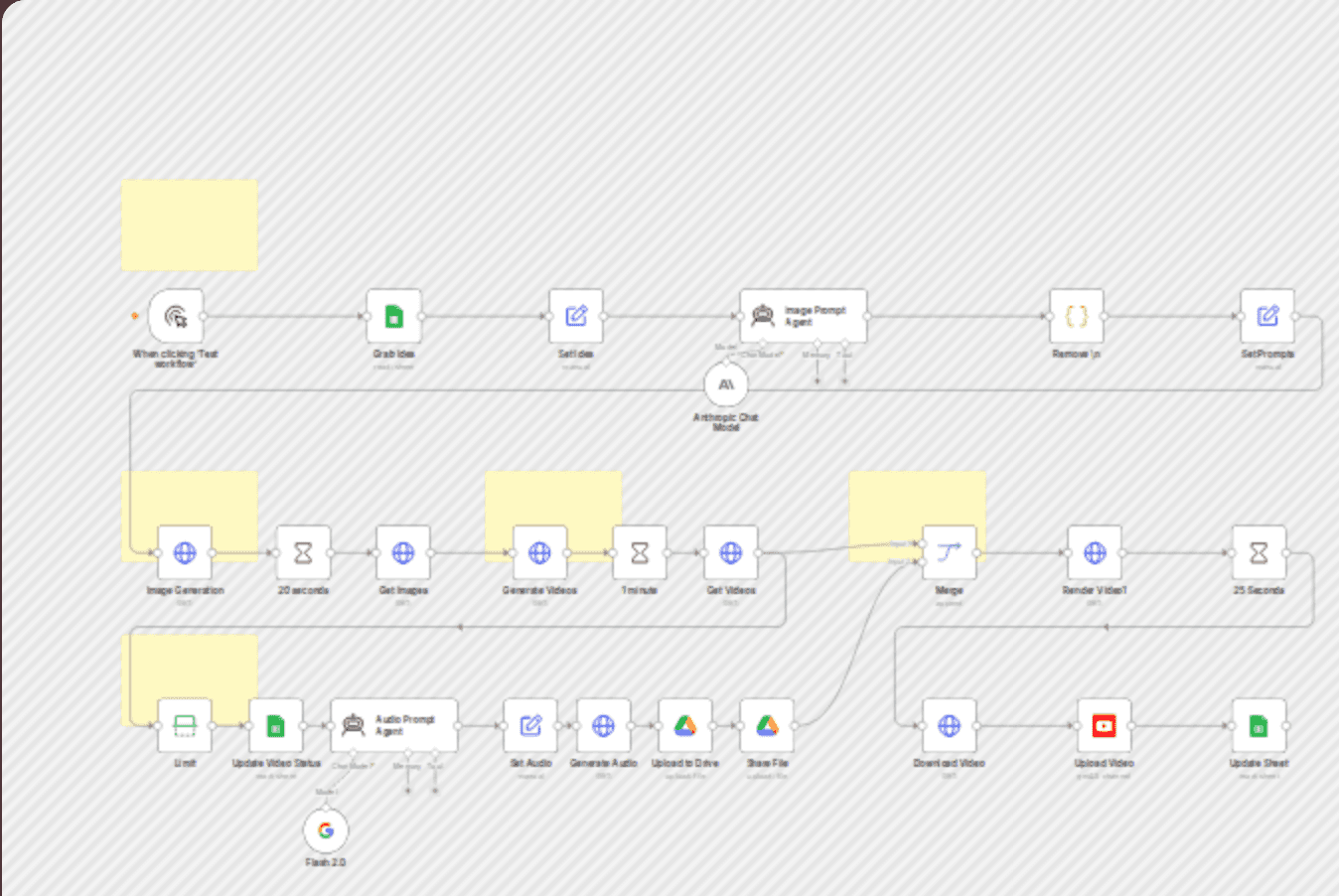The image size is (1339, 896).
Task: Open the Generate Audio HTTP node
Action: tap(603, 725)
